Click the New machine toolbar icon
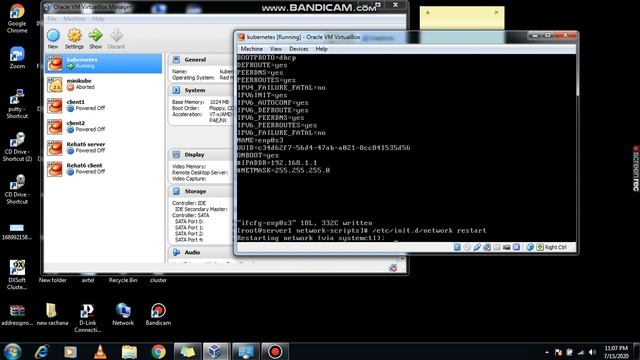This screenshot has height=360, width=640. click(x=53, y=39)
